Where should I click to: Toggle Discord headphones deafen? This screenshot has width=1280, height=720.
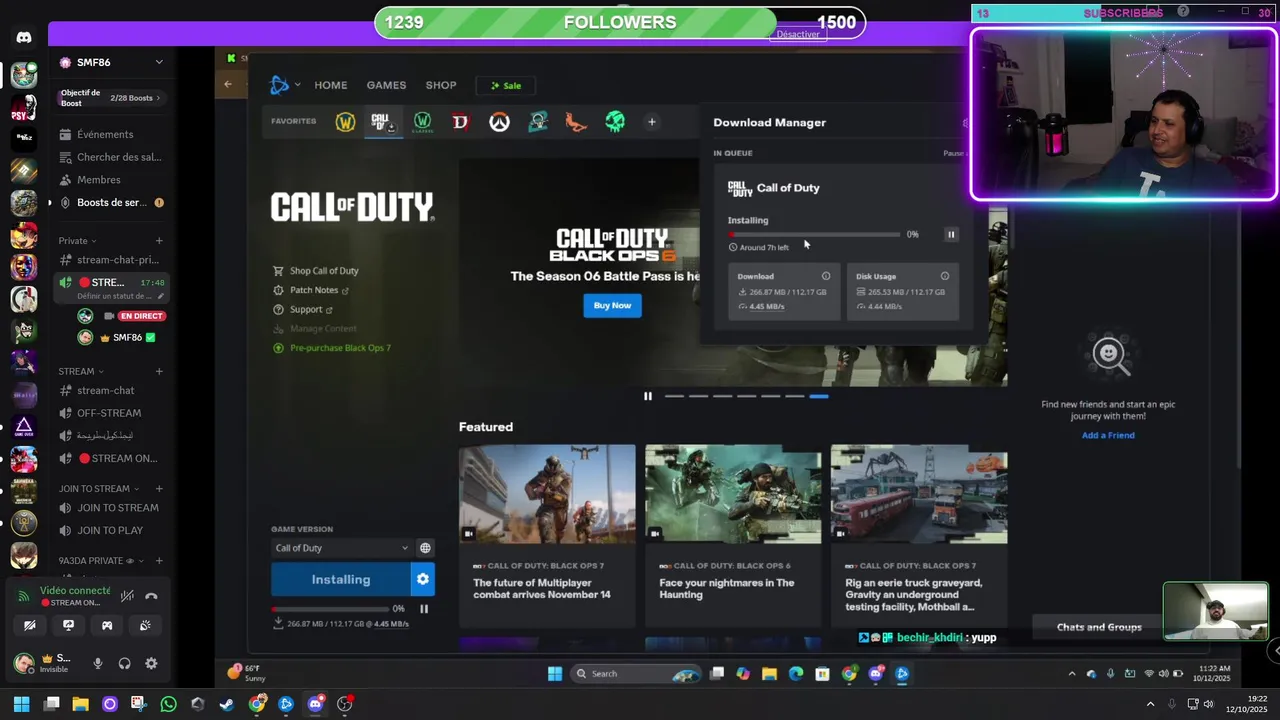[125, 663]
